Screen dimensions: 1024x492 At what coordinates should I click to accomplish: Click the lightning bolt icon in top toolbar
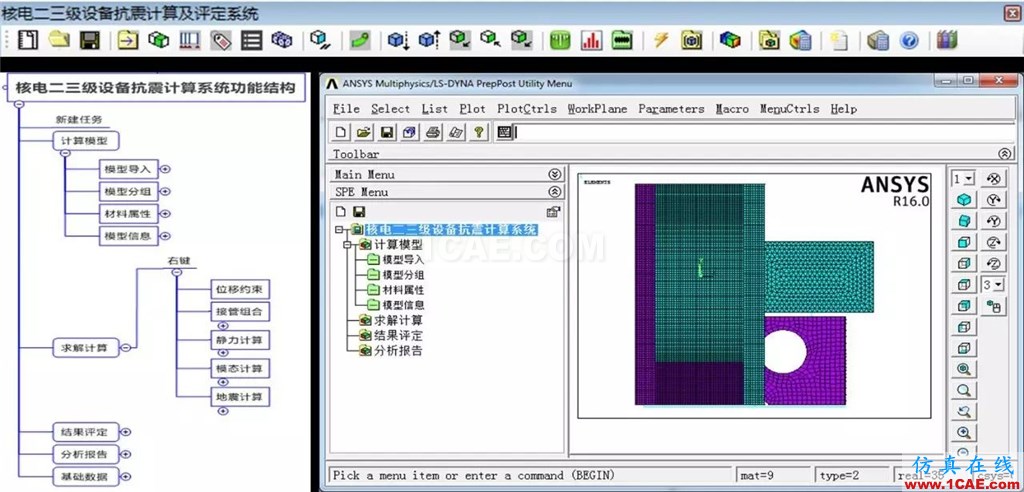[x=661, y=41]
